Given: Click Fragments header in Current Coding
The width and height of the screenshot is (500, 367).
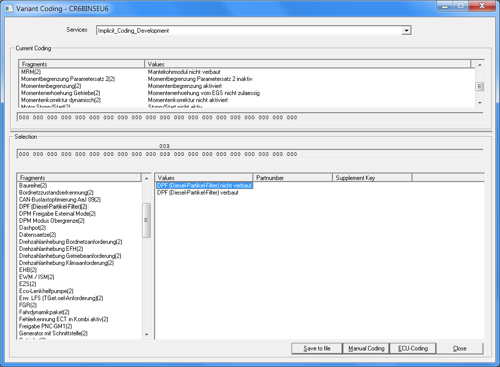Looking at the screenshot, I should (x=82, y=64).
